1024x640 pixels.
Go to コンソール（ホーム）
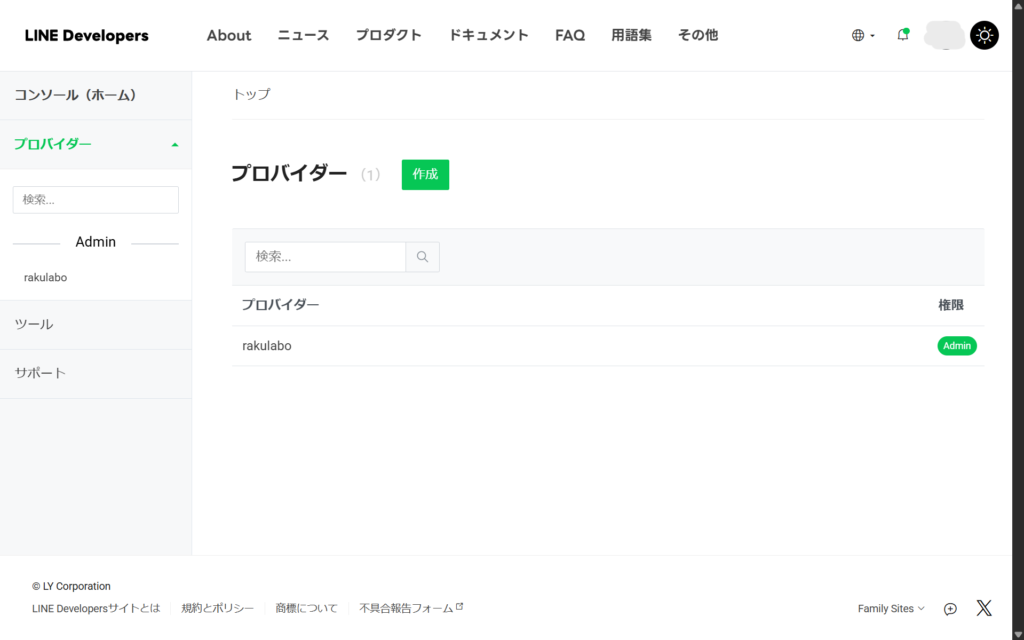[x=75, y=95]
